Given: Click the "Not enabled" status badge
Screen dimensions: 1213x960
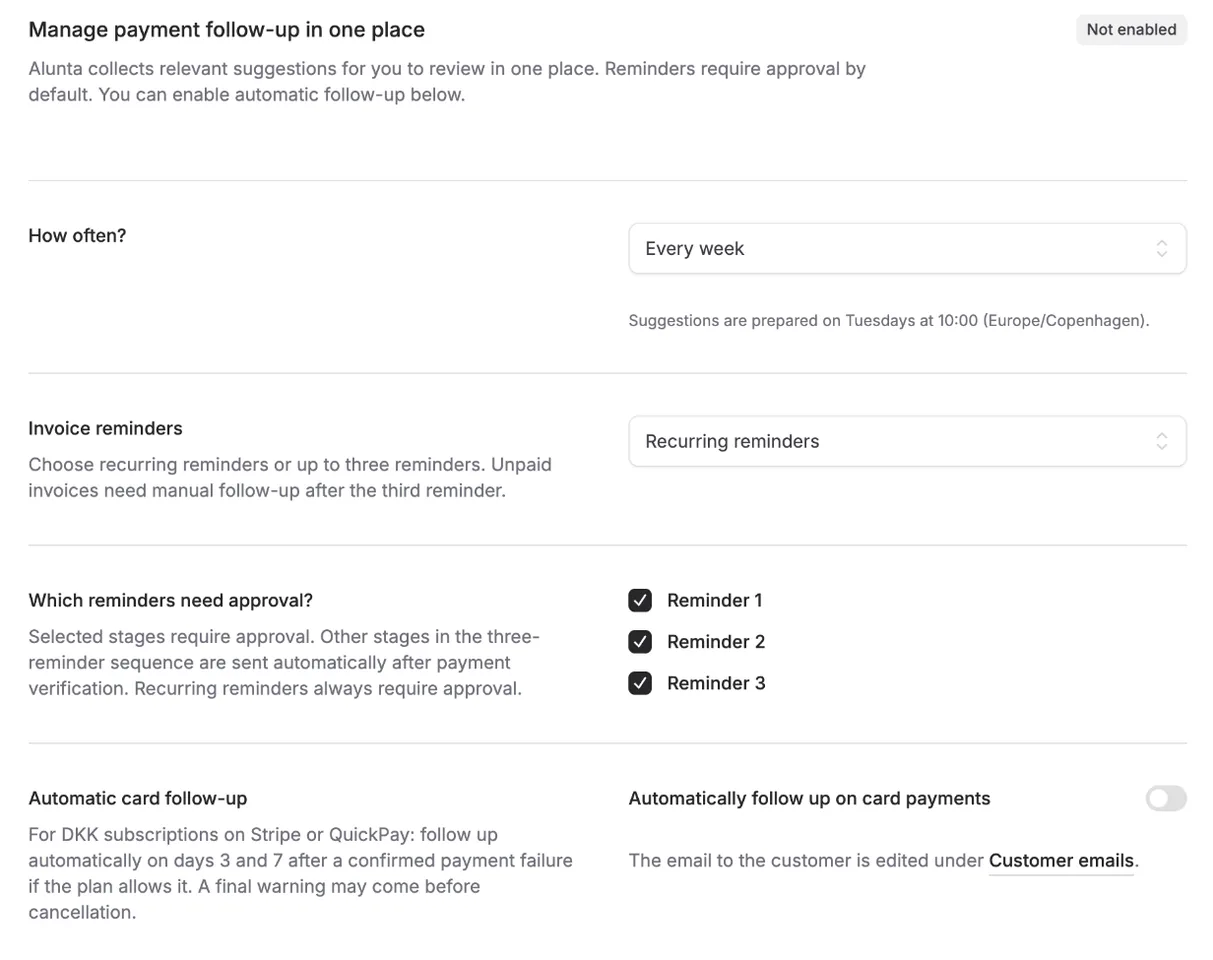Looking at the screenshot, I should coord(1131,30).
